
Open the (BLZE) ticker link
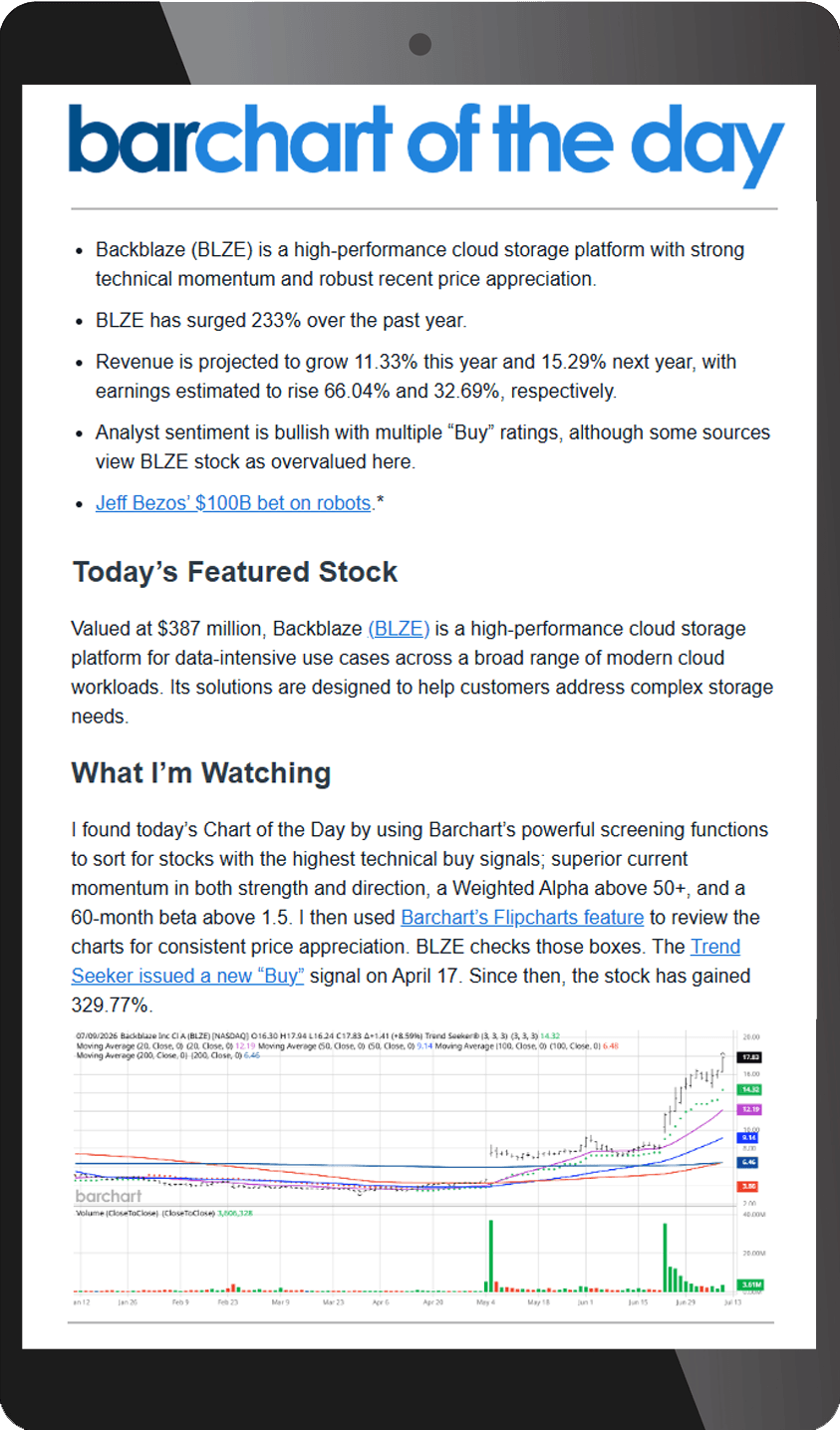click(x=399, y=629)
